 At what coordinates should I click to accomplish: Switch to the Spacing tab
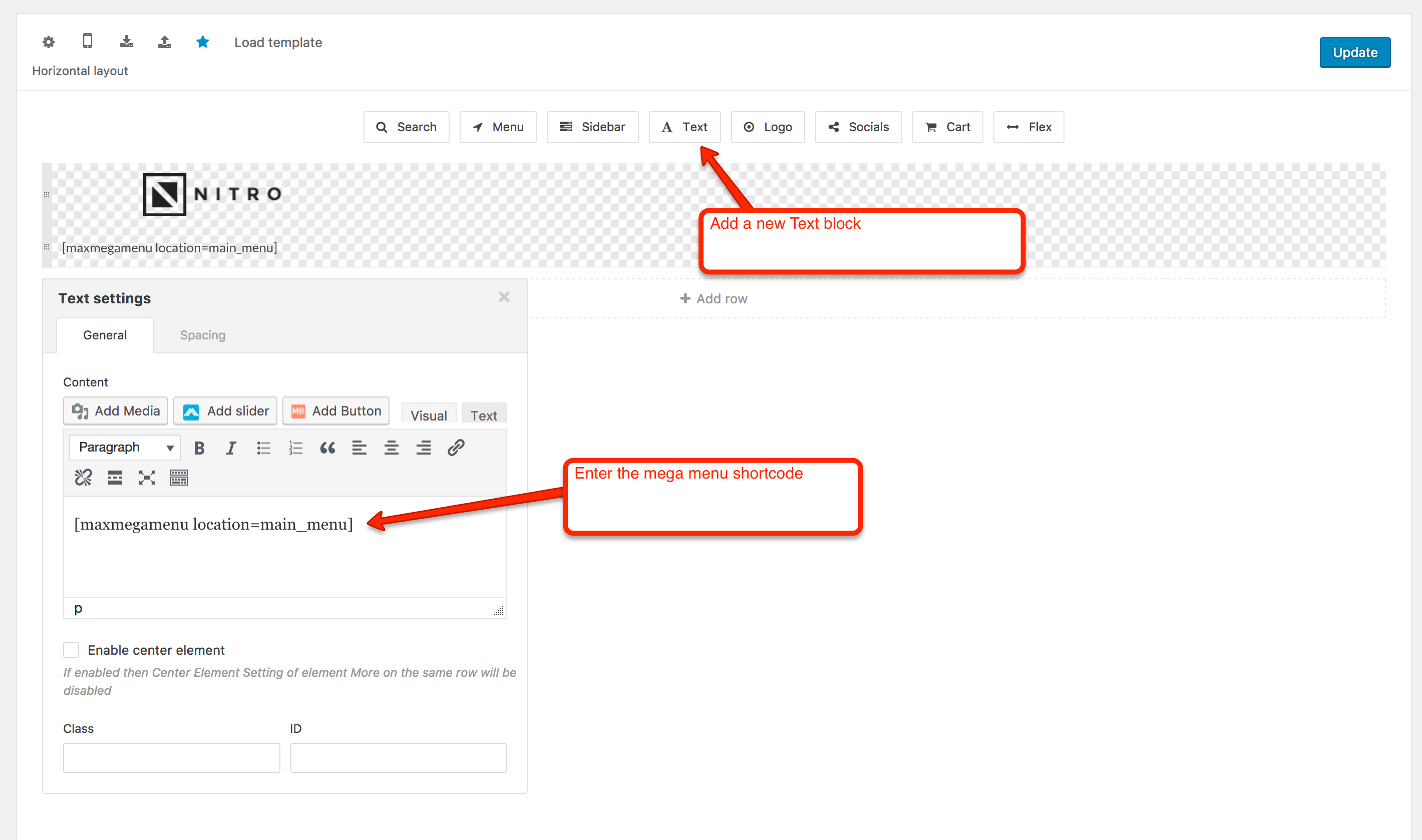(203, 335)
